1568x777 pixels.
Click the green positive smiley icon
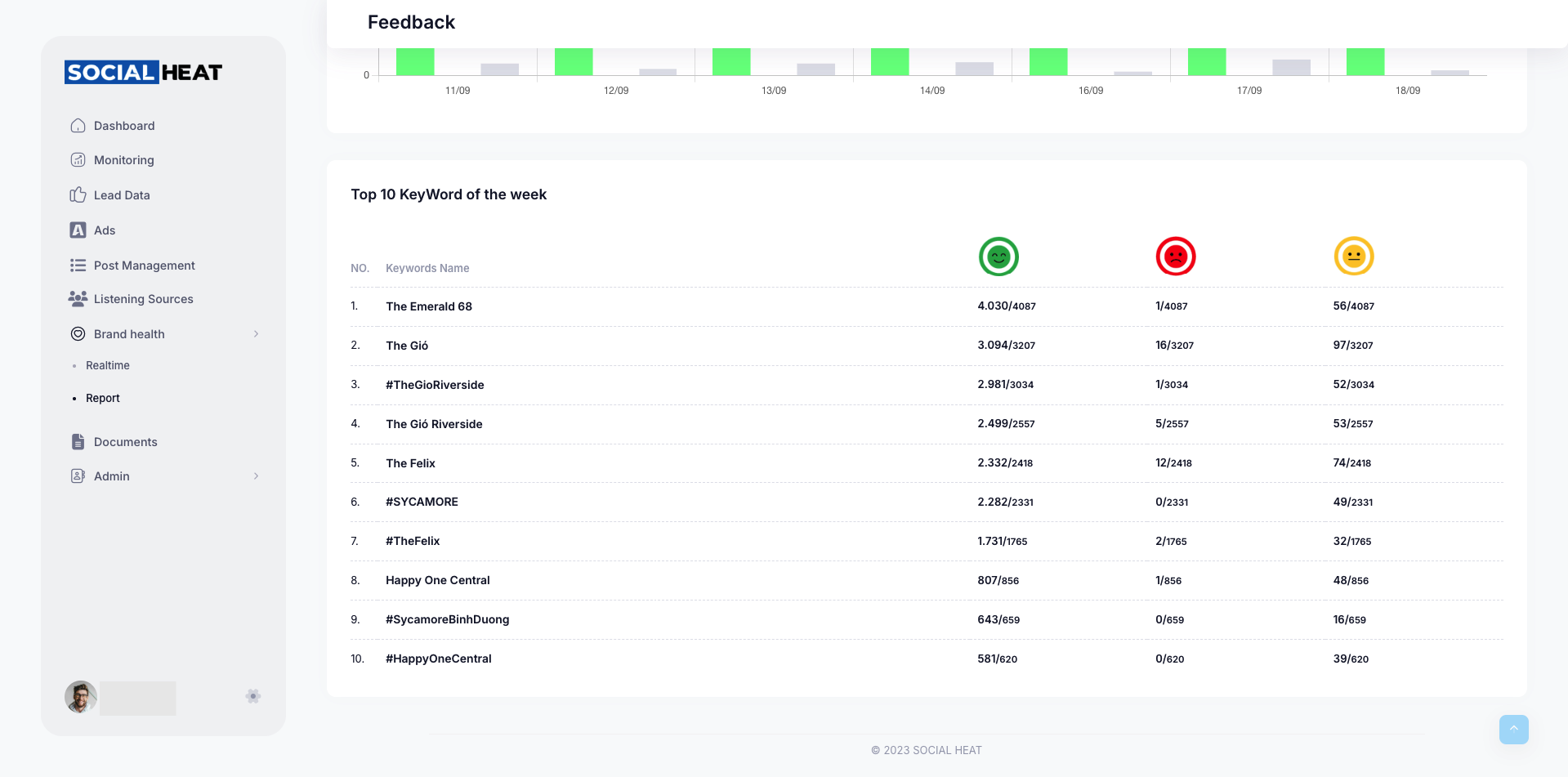(x=998, y=257)
